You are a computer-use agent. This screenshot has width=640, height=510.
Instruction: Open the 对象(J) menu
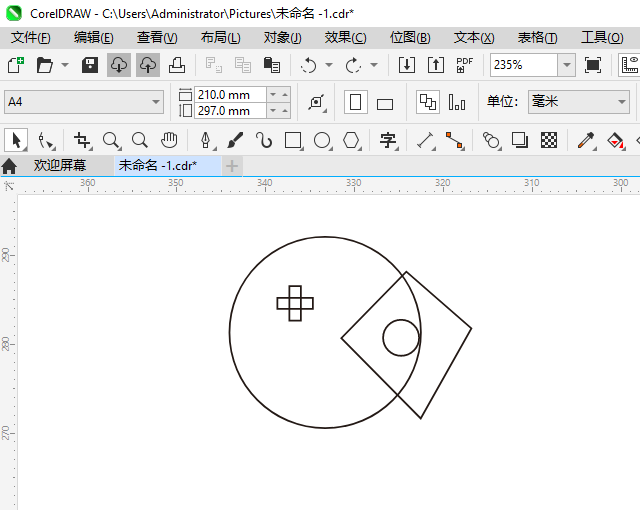pos(282,38)
